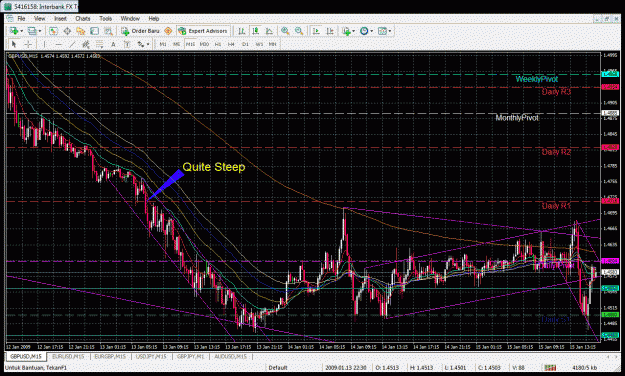The width and height of the screenshot is (625, 376).
Task: Open the Indicators list icon
Action: coord(346,31)
